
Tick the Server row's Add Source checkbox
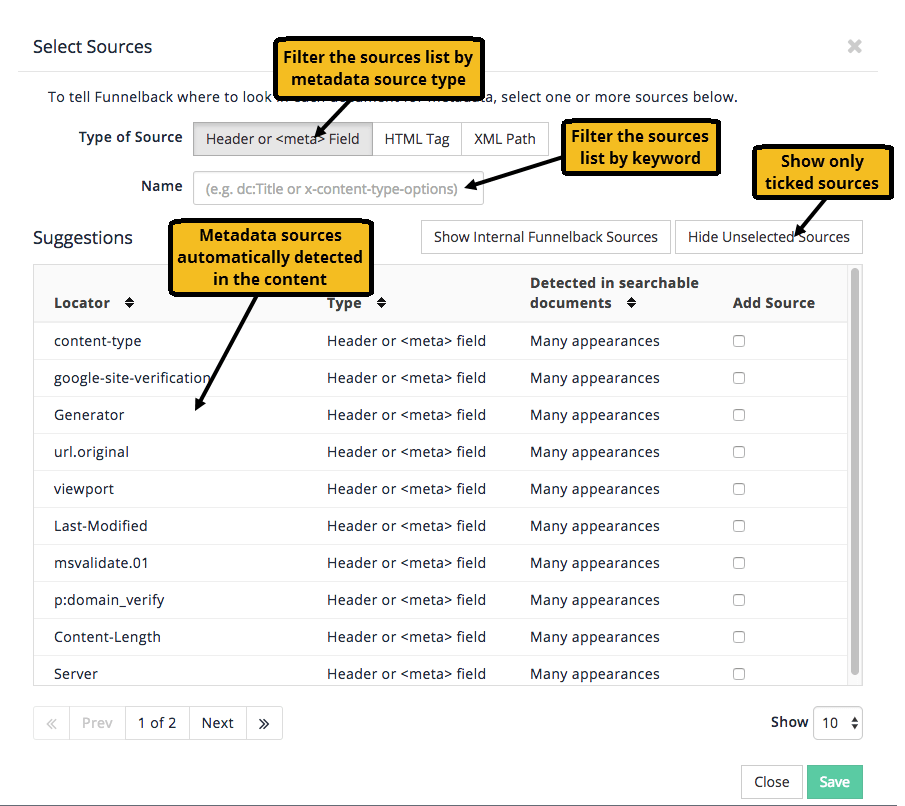coord(739,673)
